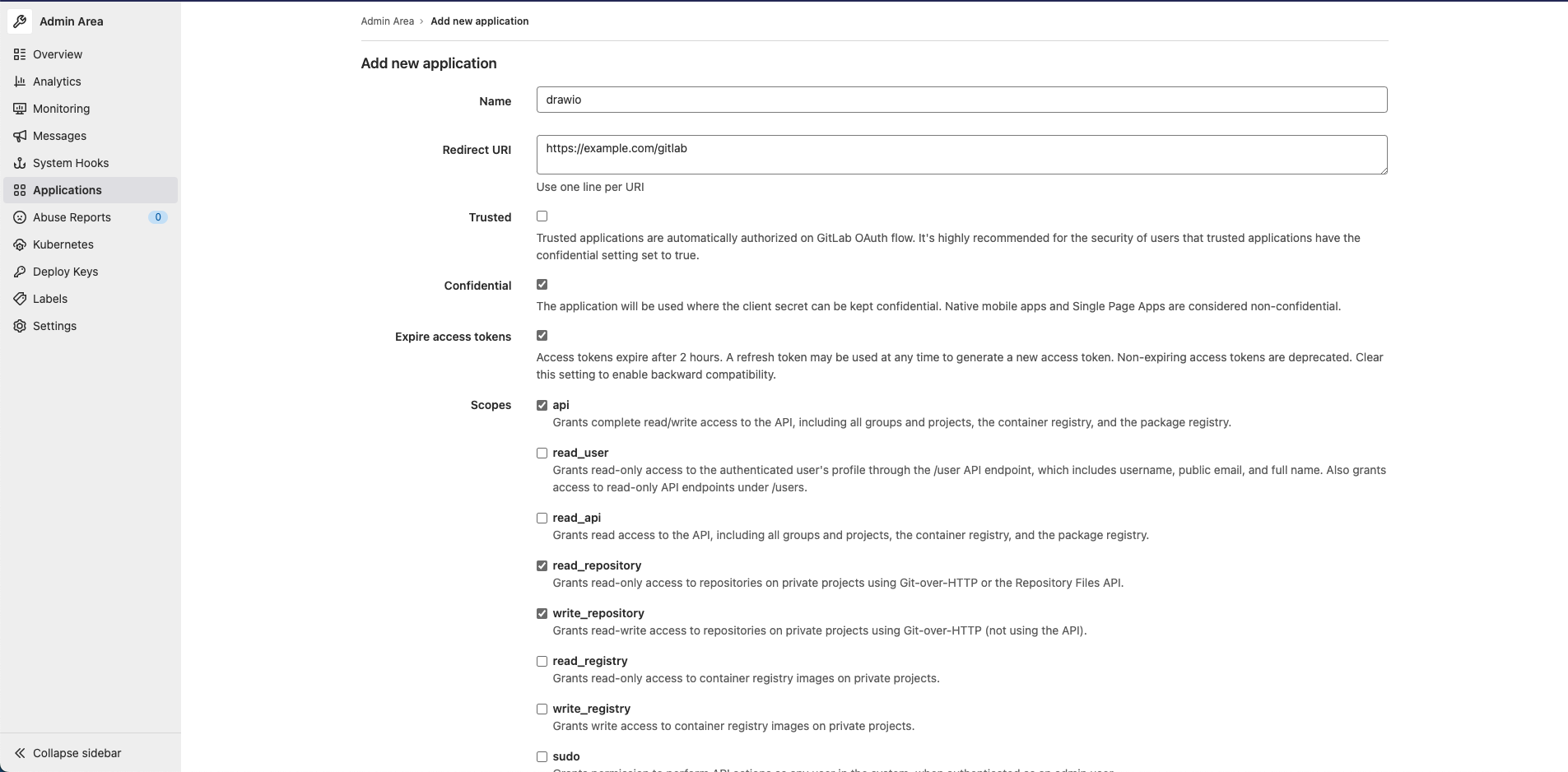This screenshot has height=772, width=1568.
Task: Click the Analytics chart icon
Action: [x=20, y=81]
